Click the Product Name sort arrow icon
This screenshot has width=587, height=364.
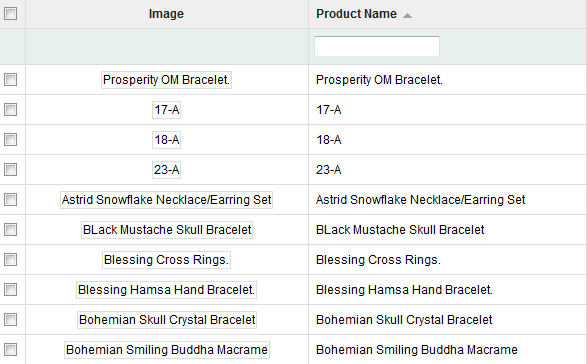point(407,15)
